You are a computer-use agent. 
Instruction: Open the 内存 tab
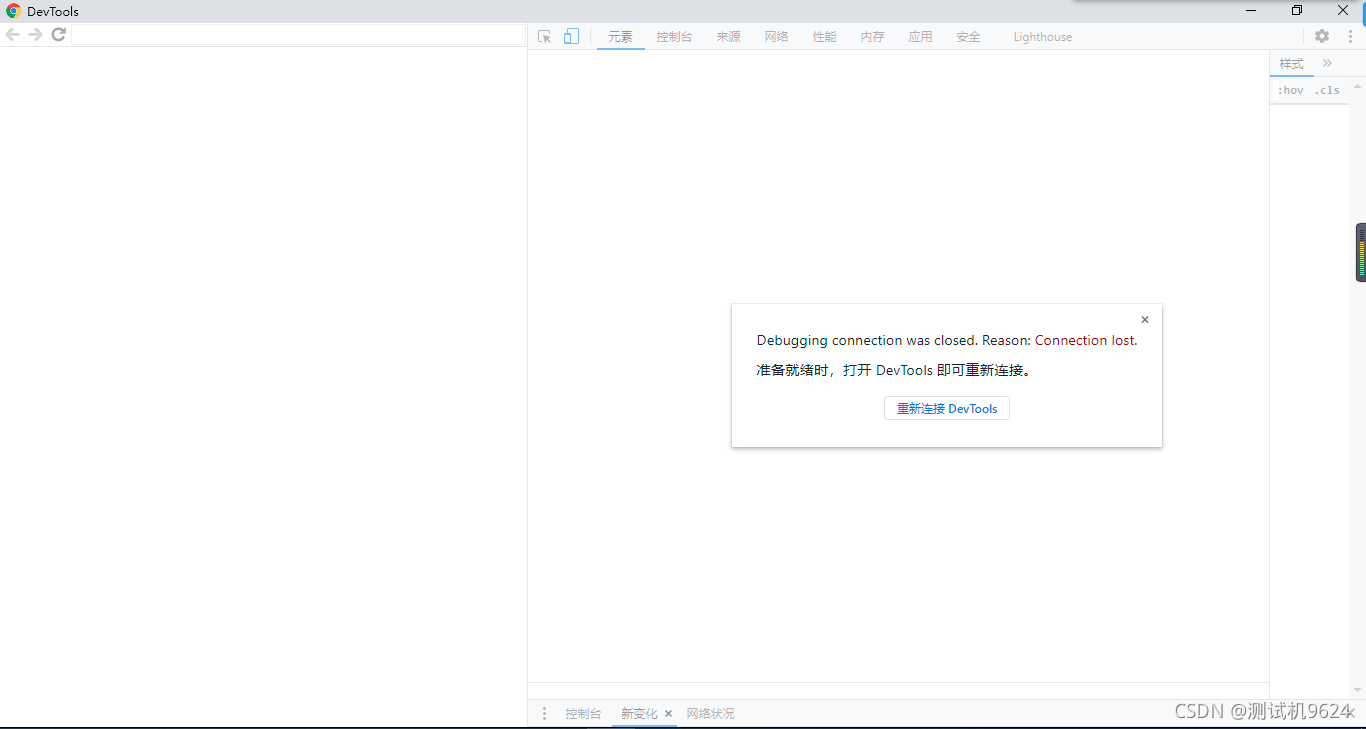click(x=872, y=37)
